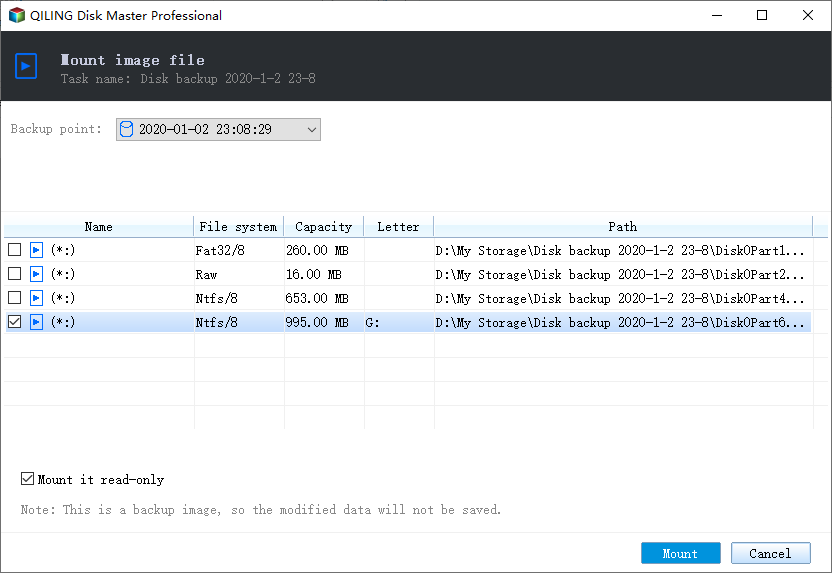Check the 653.00 MB Ntfs/8 partition box
Viewport: 832px width, 573px height.
[14, 298]
